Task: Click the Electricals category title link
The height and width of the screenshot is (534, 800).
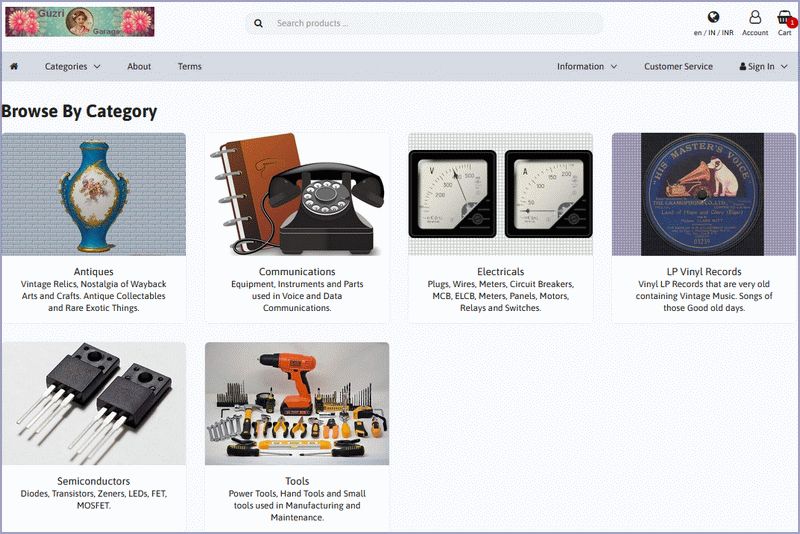Action: 500,271
